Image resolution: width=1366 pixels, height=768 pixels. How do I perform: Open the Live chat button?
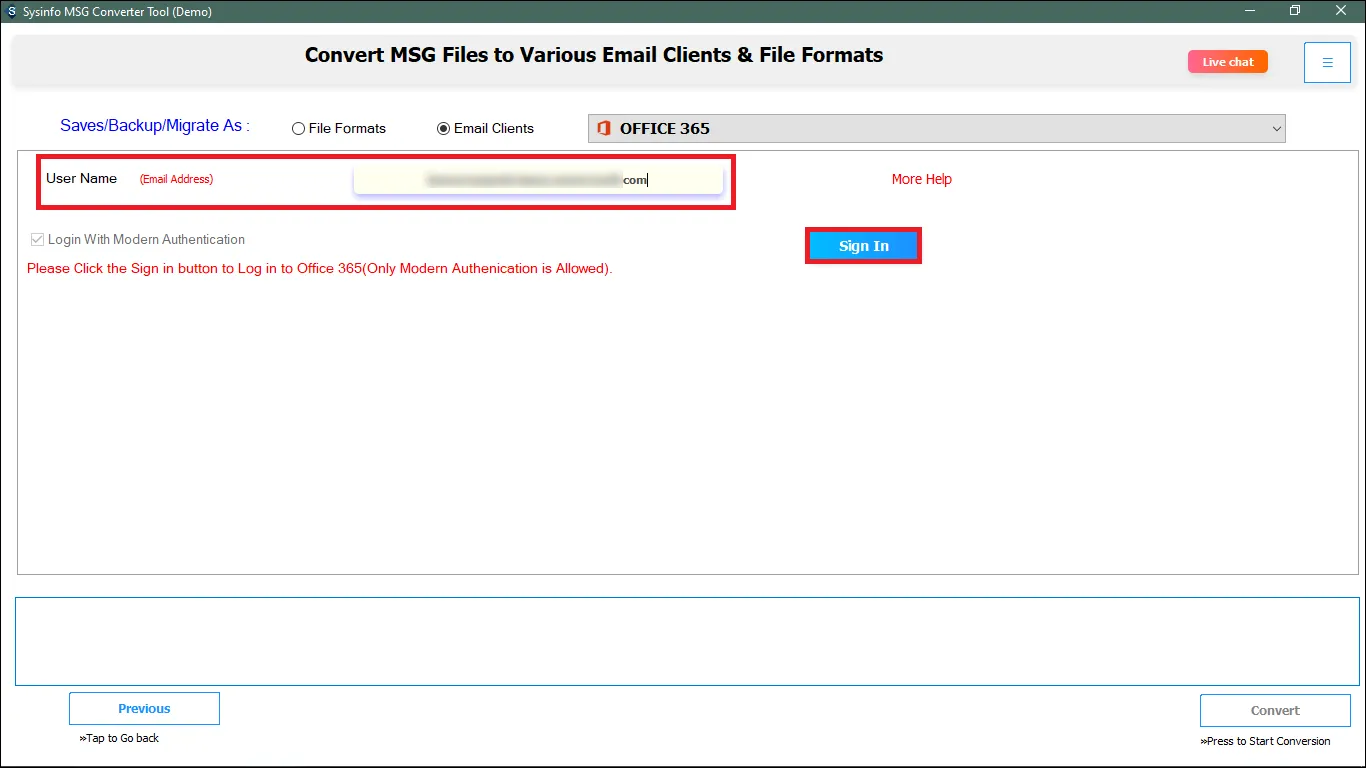pyautogui.click(x=1228, y=62)
